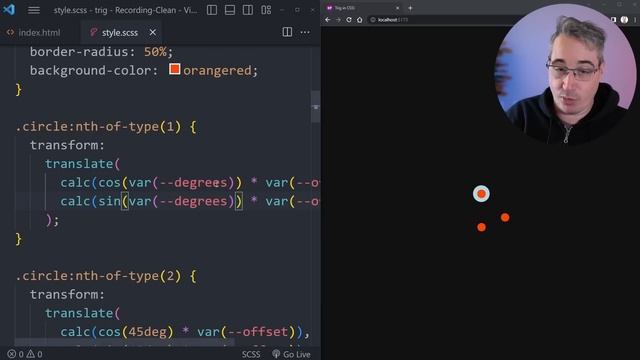Go back in the browser

(x=328, y=20)
